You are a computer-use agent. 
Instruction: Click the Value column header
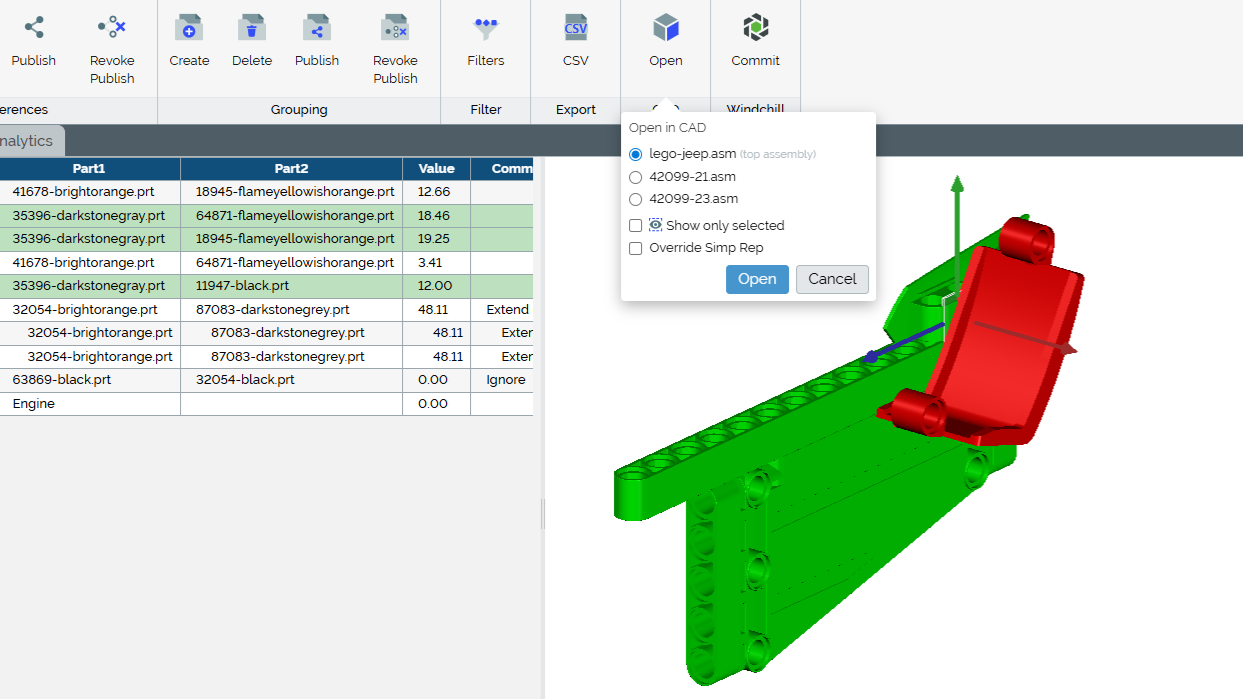click(x=436, y=169)
